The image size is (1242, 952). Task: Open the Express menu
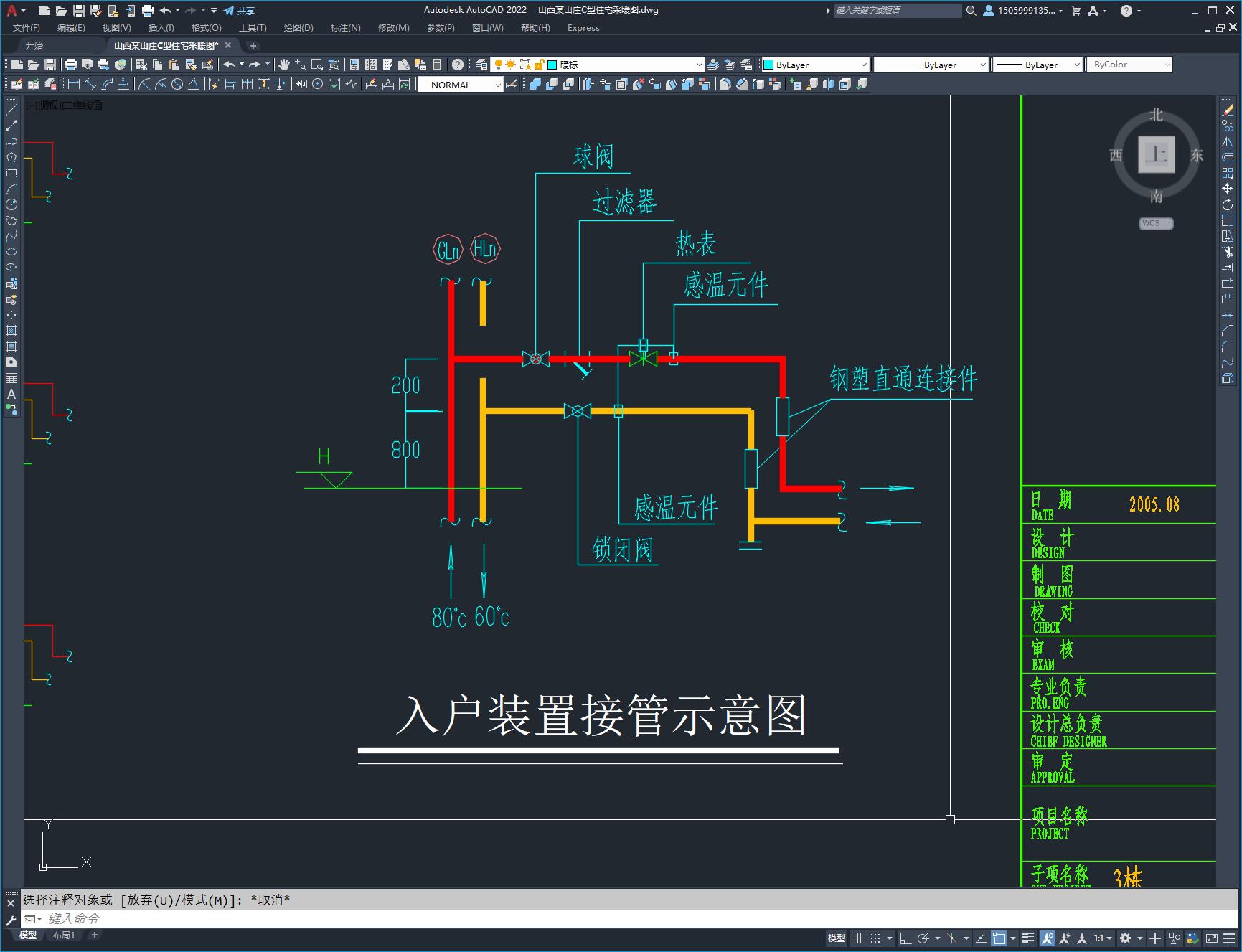coord(583,28)
